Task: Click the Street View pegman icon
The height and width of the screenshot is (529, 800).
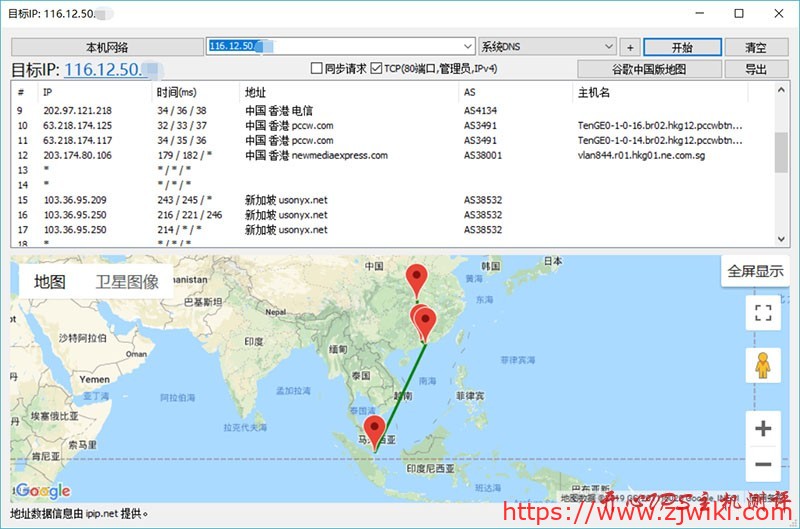Action: tap(763, 366)
